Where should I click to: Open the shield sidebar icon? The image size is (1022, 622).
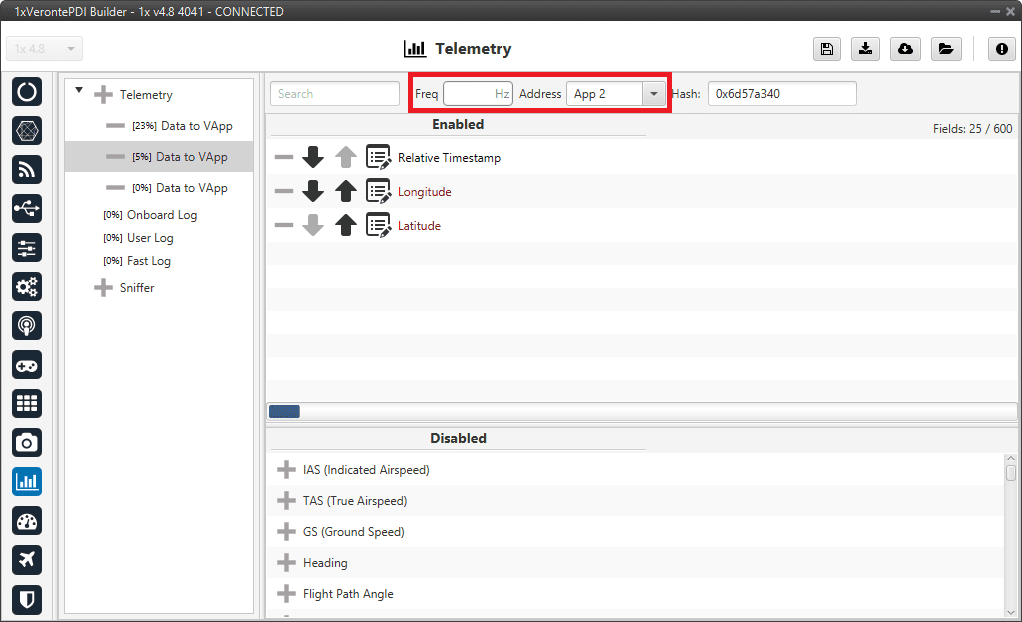pyautogui.click(x=27, y=599)
